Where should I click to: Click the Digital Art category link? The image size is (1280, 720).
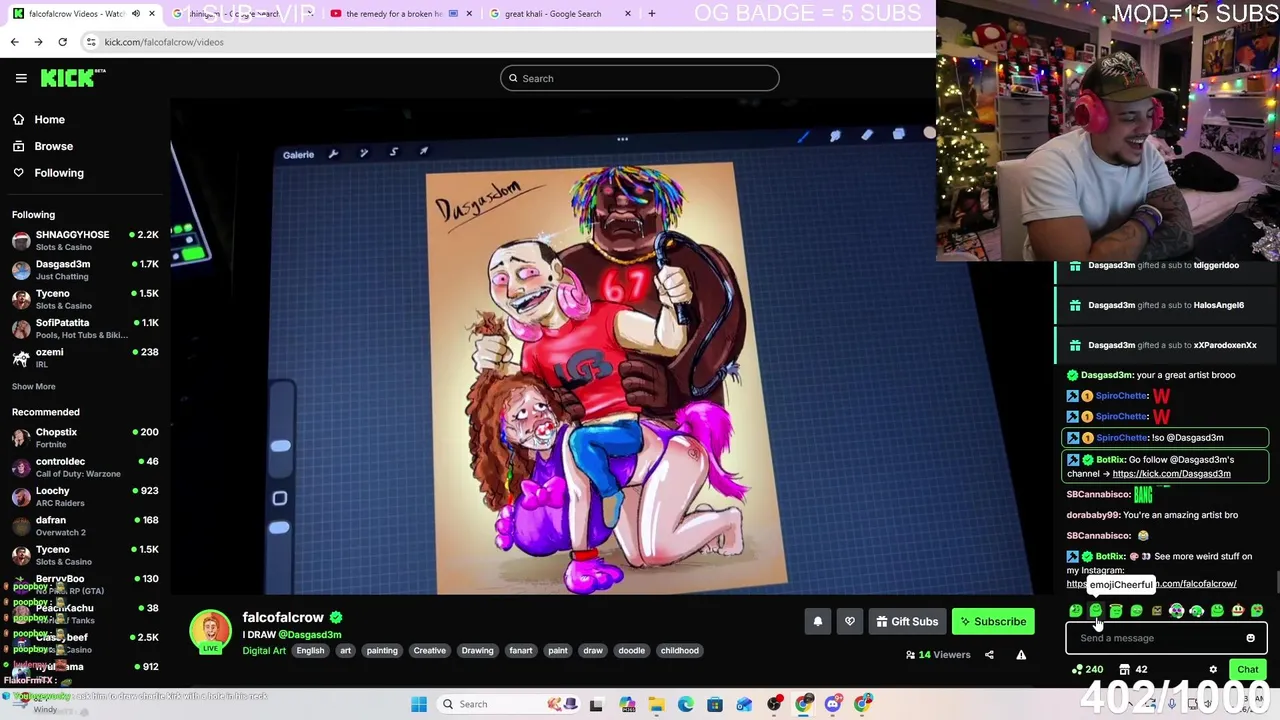click(264, 651)
